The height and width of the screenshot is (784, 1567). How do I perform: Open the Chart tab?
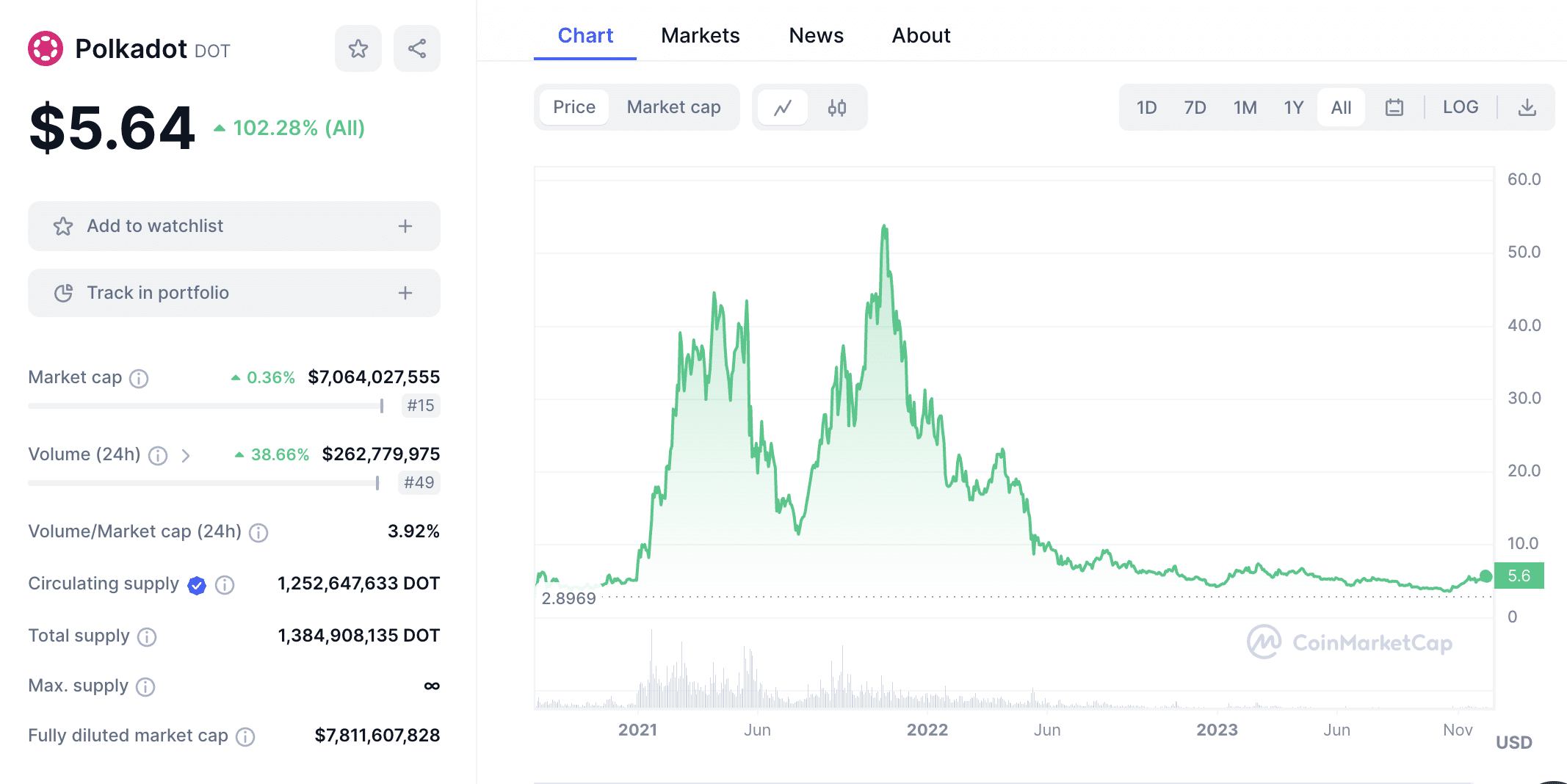(585, 35)
